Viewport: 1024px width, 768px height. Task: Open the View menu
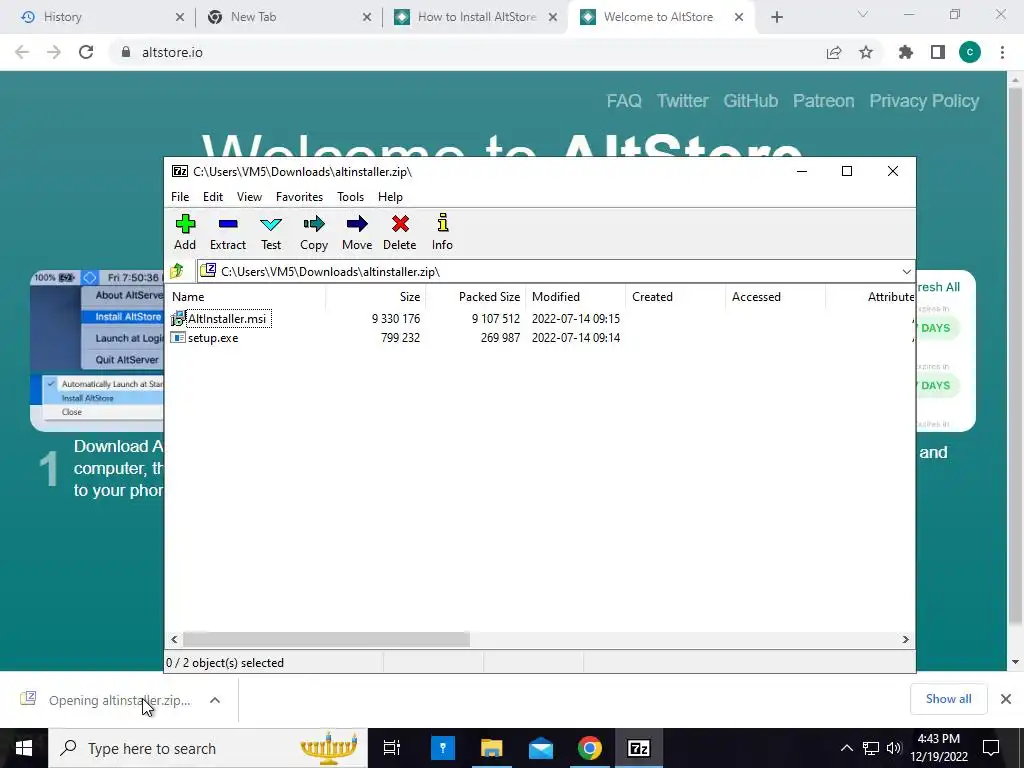pos(249,197)
